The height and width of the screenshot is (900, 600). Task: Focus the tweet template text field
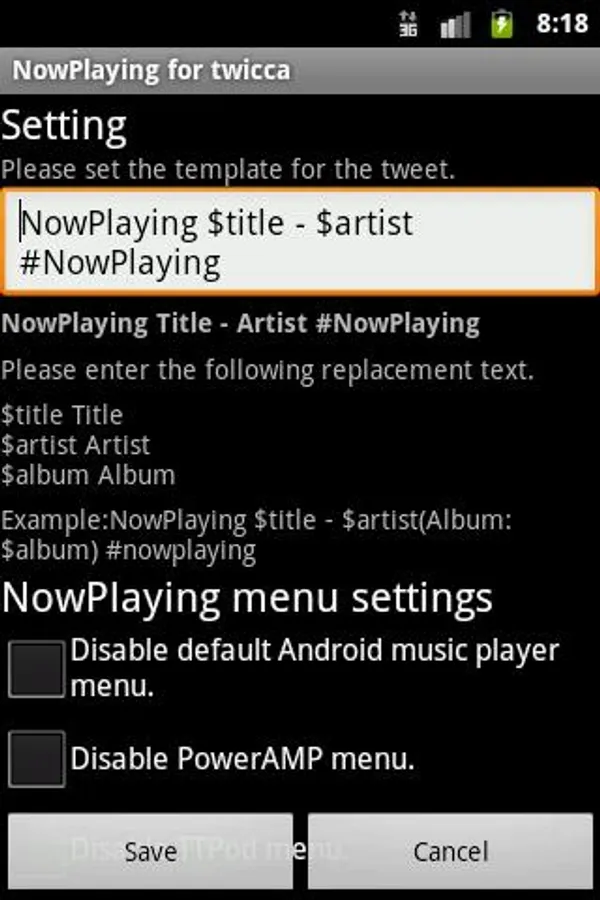tap(300, 242)
